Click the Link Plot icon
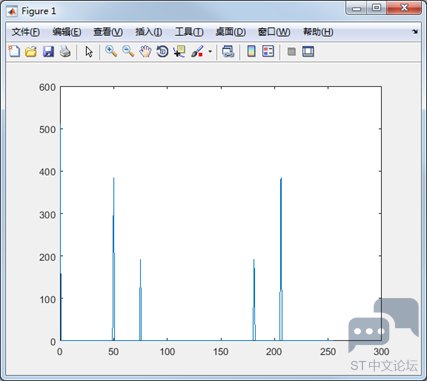The image size is (427, 381). 228,52
